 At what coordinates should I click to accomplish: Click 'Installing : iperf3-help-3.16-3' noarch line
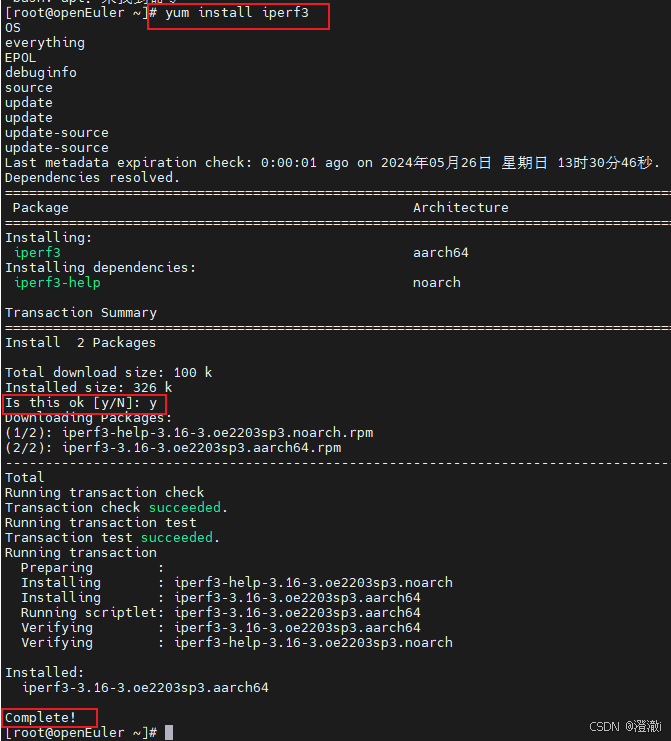click(x=237, y=583)
